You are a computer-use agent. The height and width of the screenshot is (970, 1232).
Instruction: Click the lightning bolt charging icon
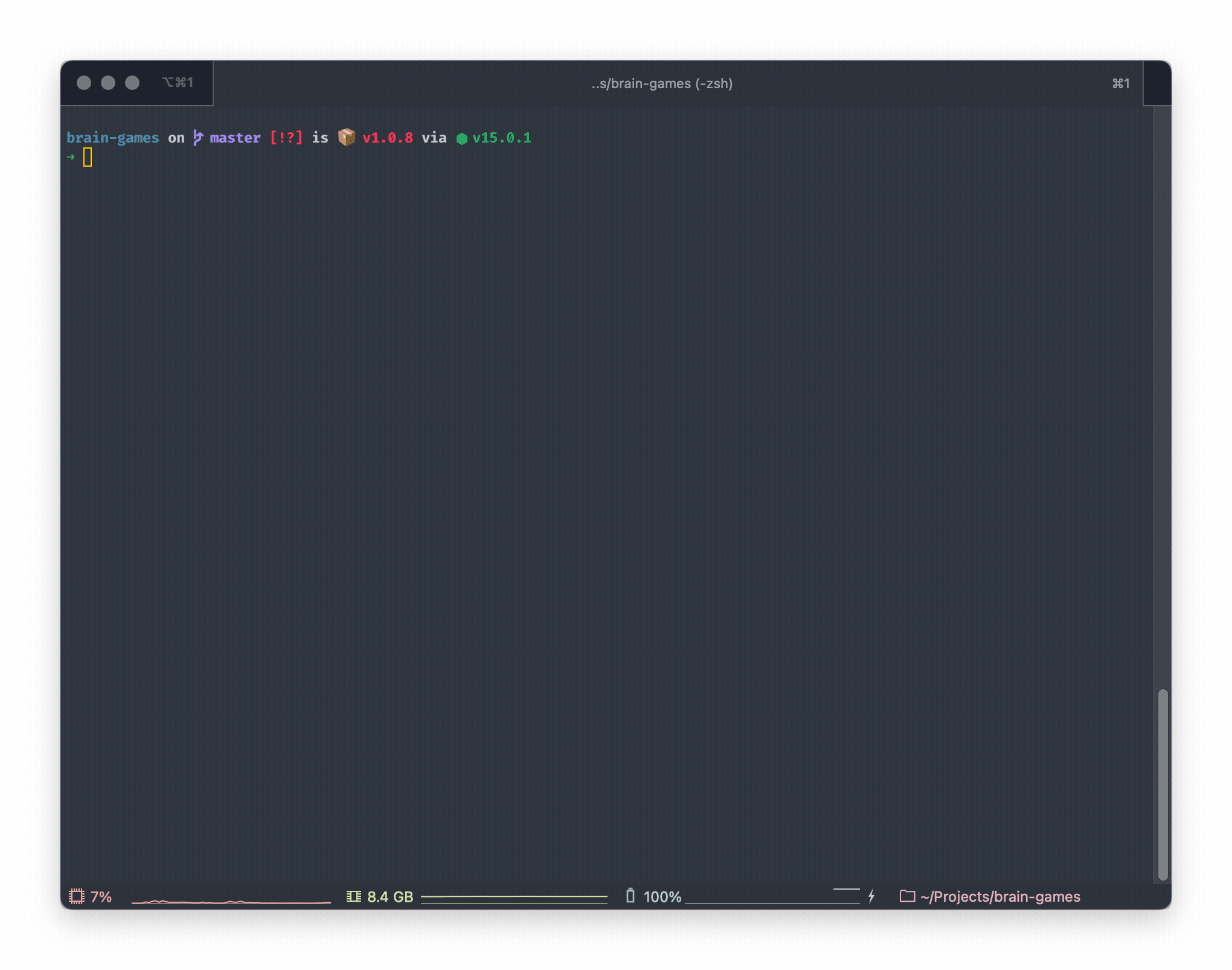[871, 896]
